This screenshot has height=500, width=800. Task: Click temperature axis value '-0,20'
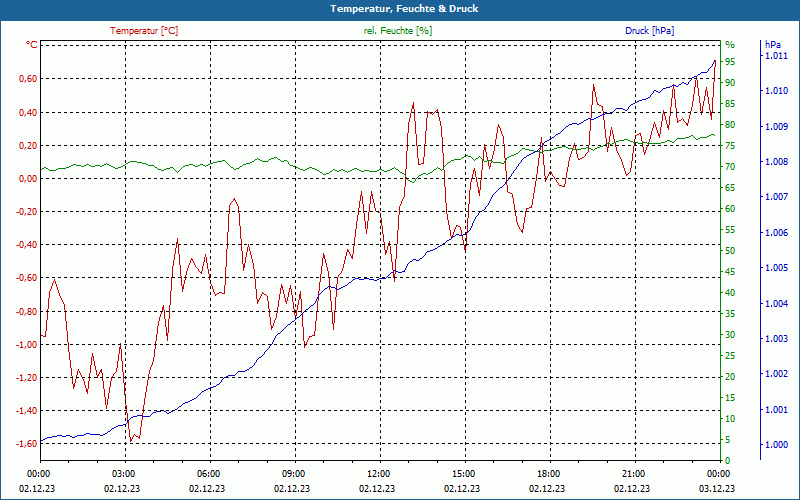tap(27, 212)
